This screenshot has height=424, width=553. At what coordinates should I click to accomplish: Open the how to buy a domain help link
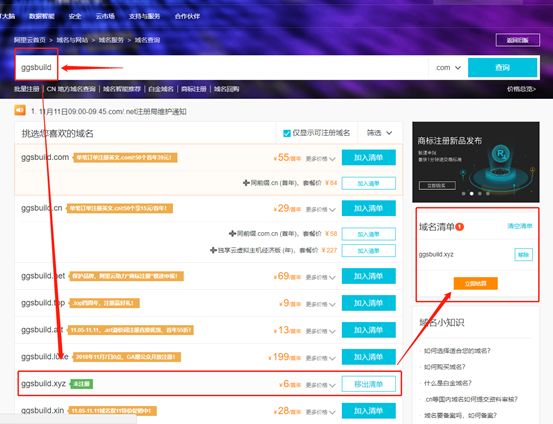(x=444, y=367)
